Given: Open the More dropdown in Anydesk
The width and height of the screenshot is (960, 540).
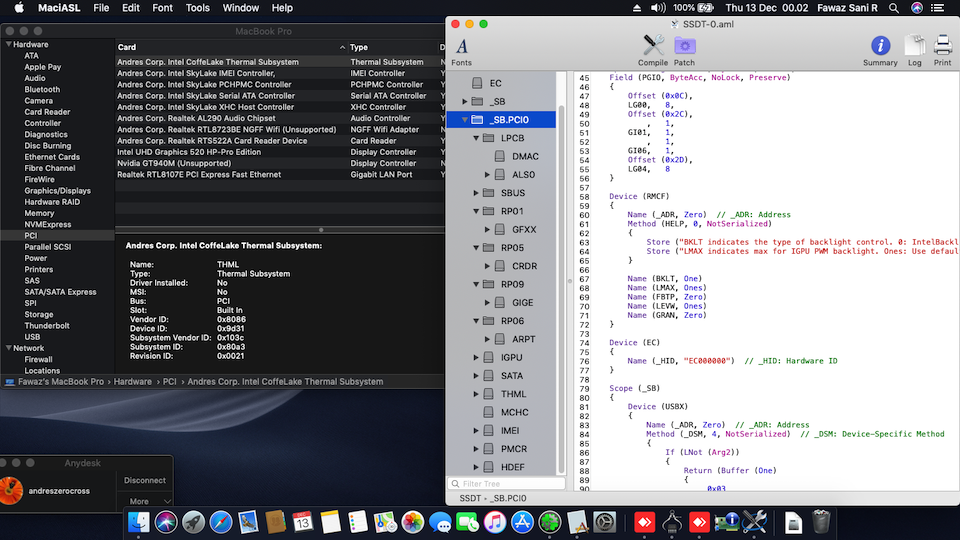Looking at the screenshot, I should click(145, 501).
